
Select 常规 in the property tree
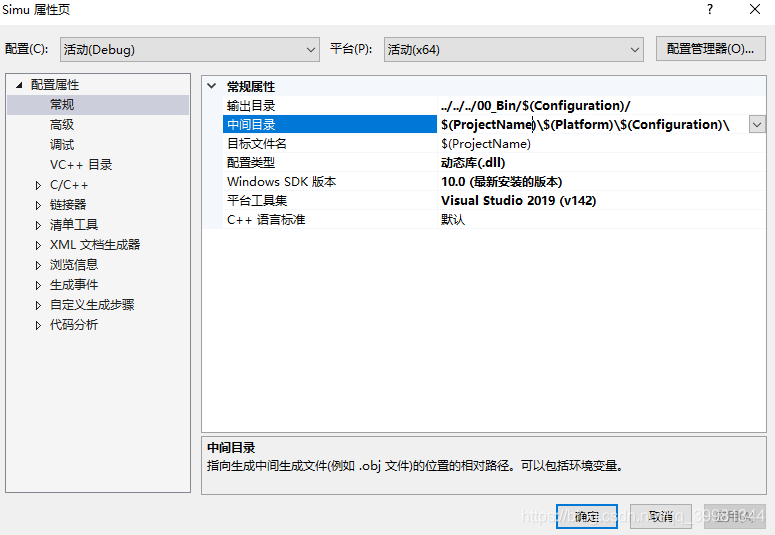coord(62,105)
